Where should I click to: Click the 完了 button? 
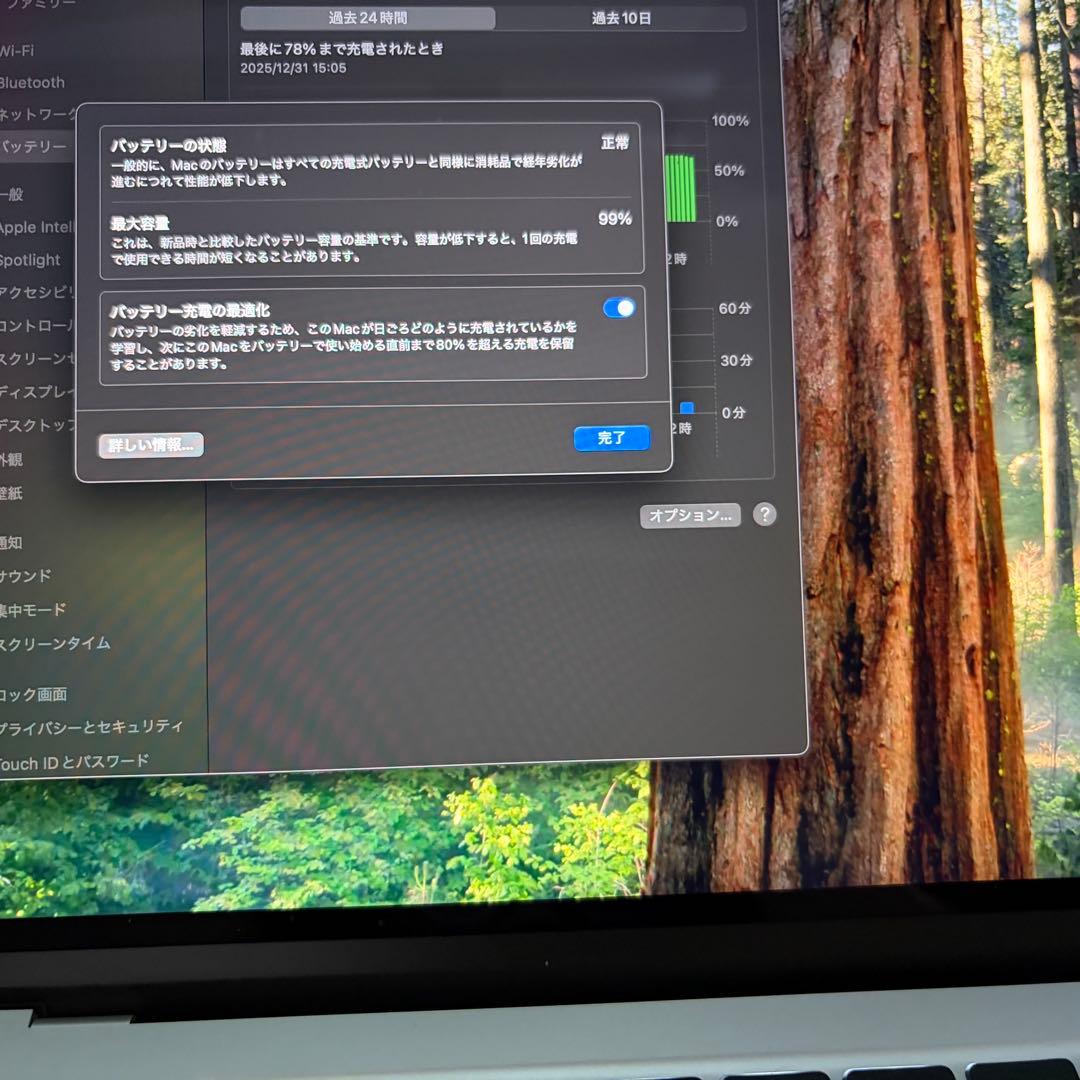(x=612, y=438)
